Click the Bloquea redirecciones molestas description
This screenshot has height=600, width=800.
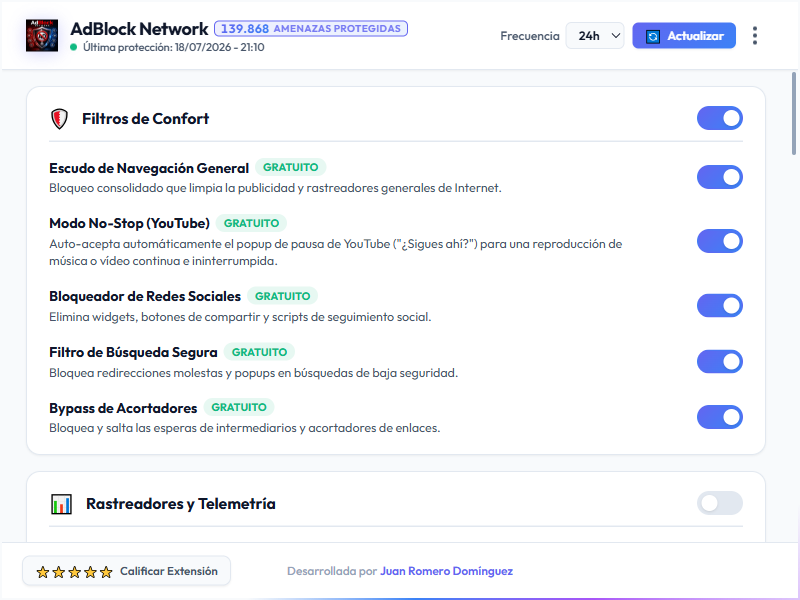(254, 373)
